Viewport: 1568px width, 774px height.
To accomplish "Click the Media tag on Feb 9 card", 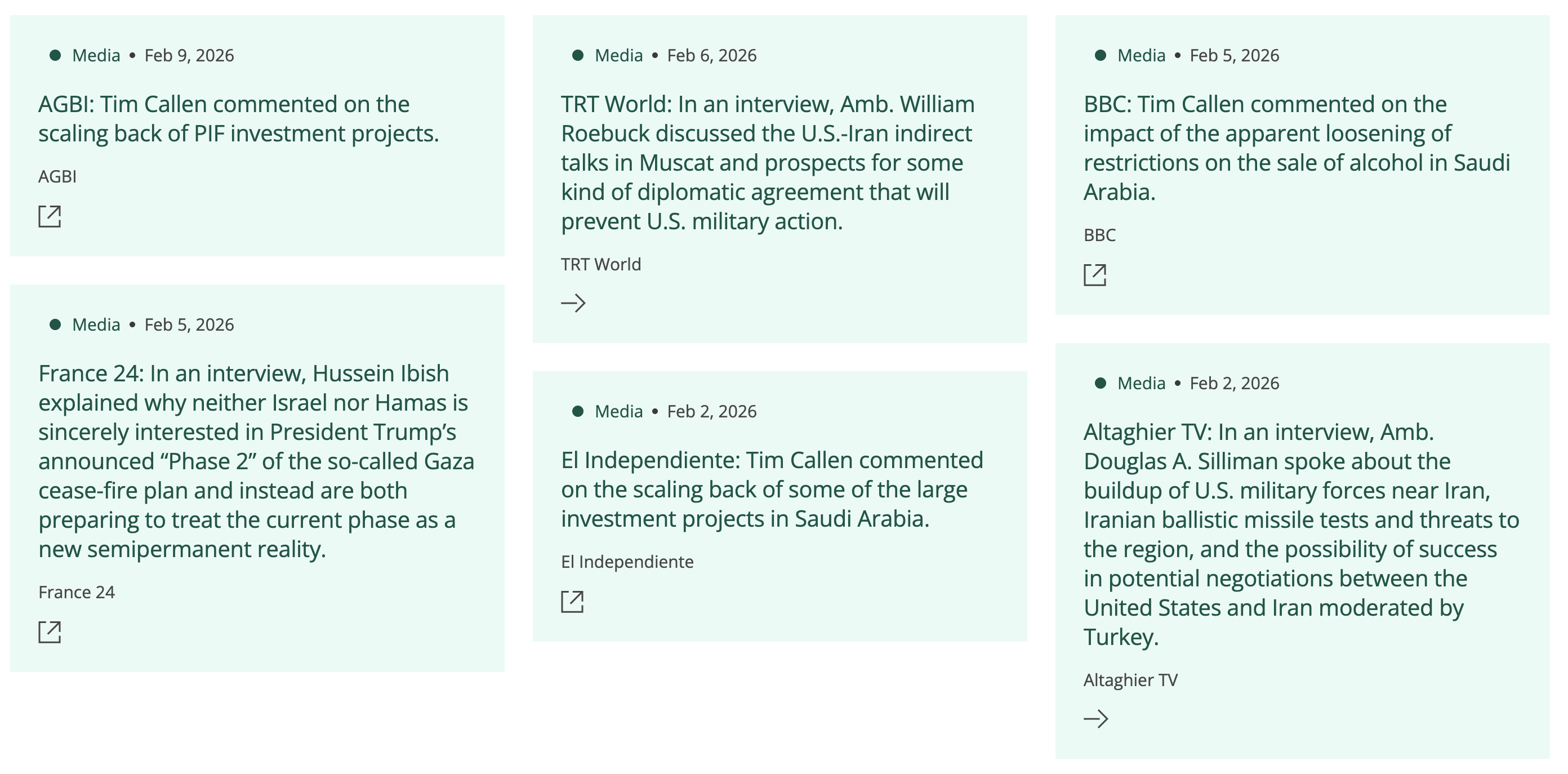I will 96,55.
